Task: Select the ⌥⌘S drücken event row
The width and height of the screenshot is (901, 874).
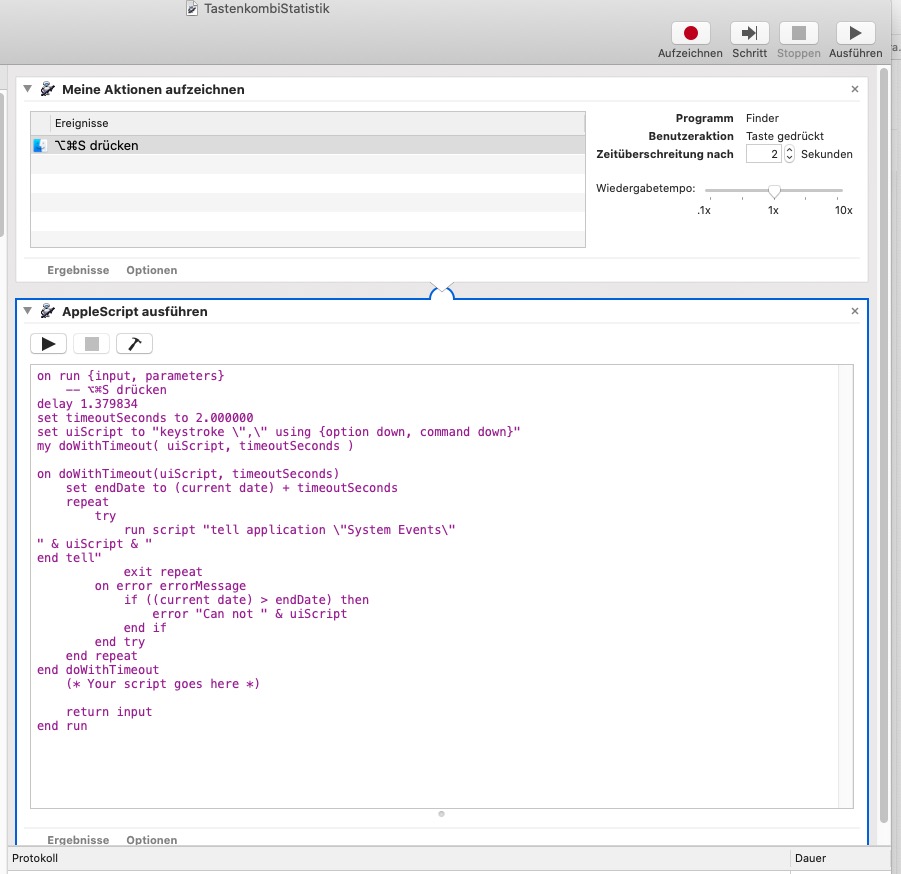Action: pos(308,145)
